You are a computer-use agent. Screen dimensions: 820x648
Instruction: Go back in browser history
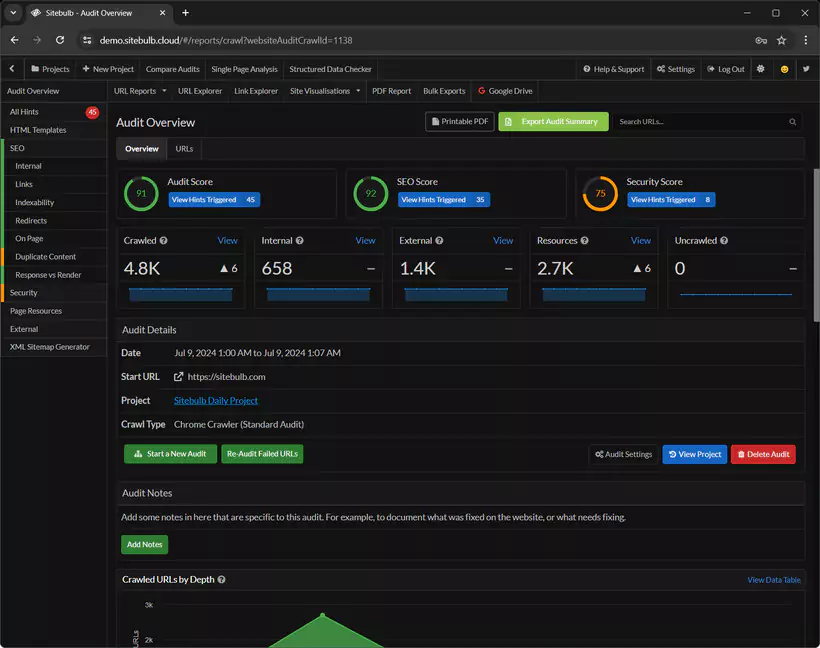(15, 40)
